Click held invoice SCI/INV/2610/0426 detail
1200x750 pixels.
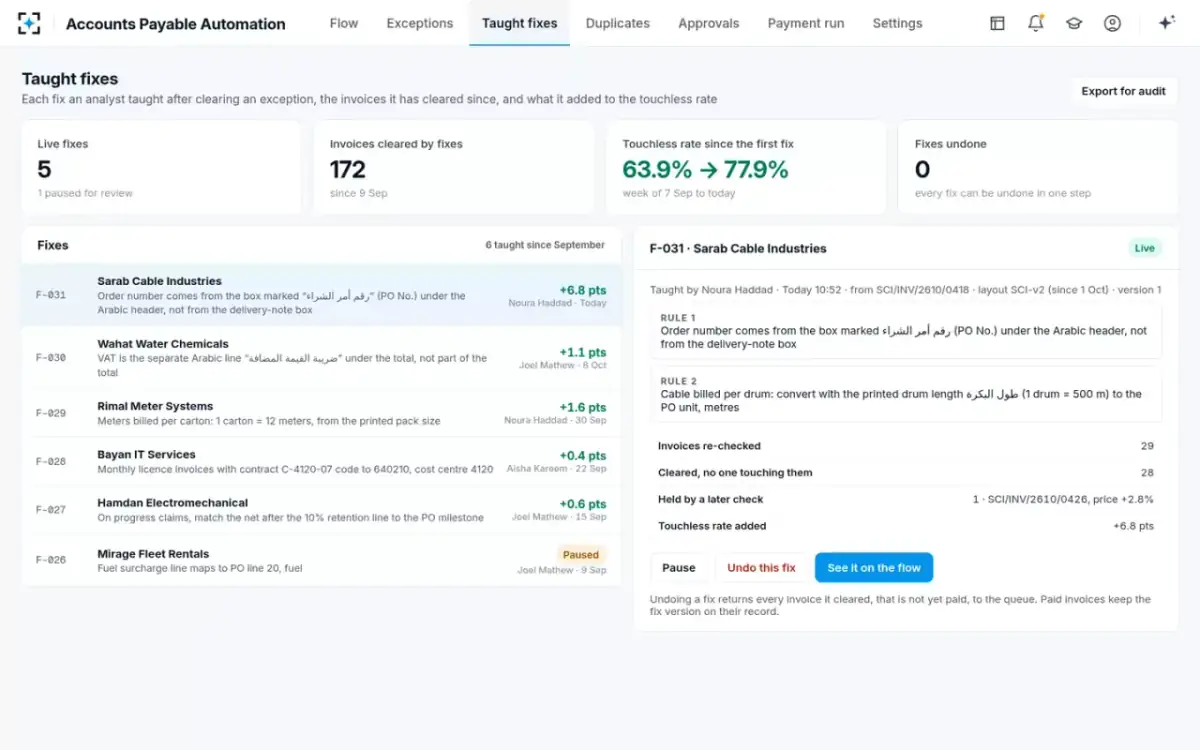pyautogui.click(x=1063, y=499)
